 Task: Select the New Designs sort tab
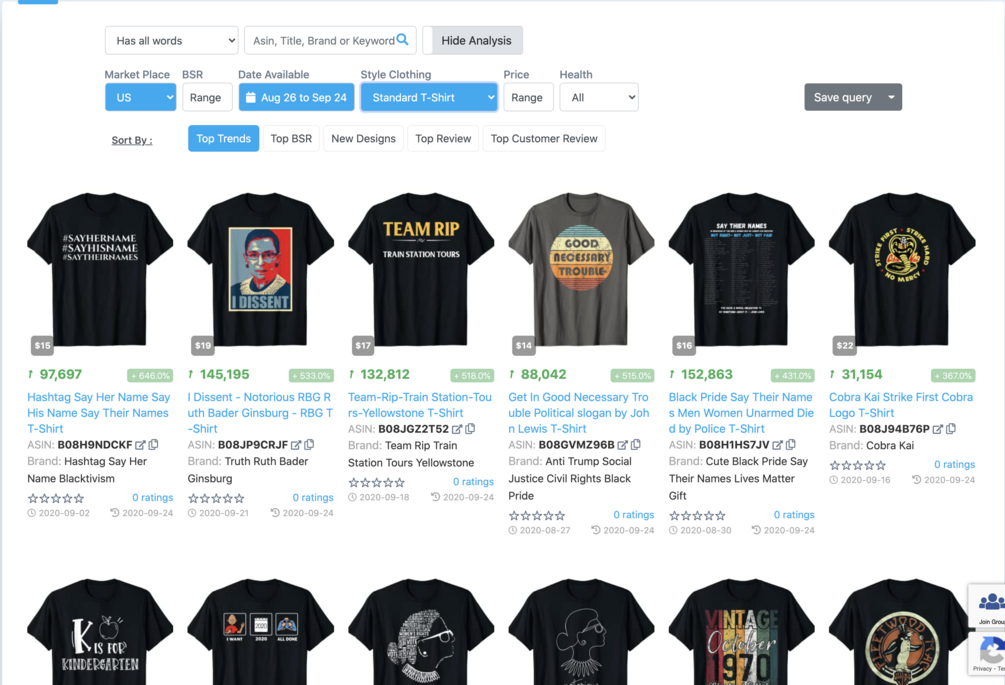coord(363,138)
